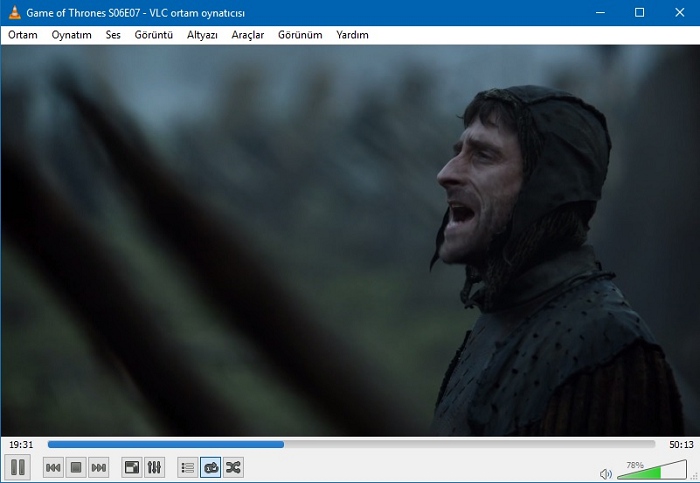Viewport: 700px width, 483px height.
Task: Toggle shuffle random playback
Action: pos(233,467)
